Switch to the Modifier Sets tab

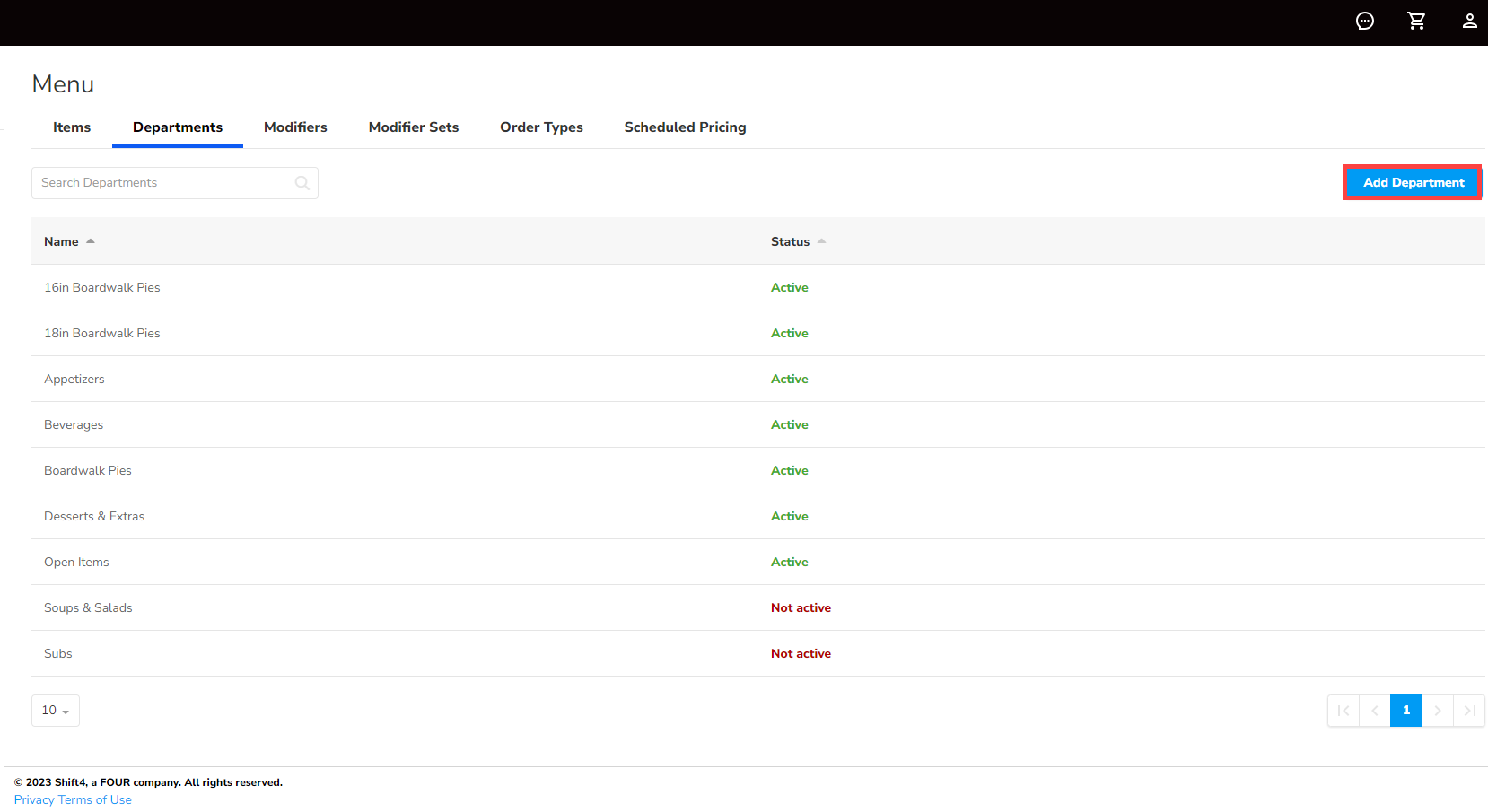pos(413,127)
